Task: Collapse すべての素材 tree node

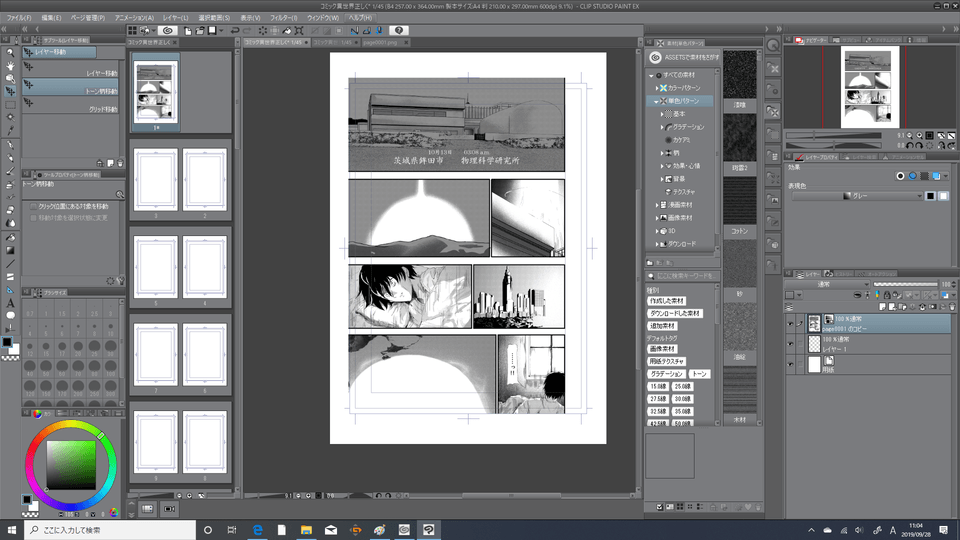Action: (x=651, y=75)
